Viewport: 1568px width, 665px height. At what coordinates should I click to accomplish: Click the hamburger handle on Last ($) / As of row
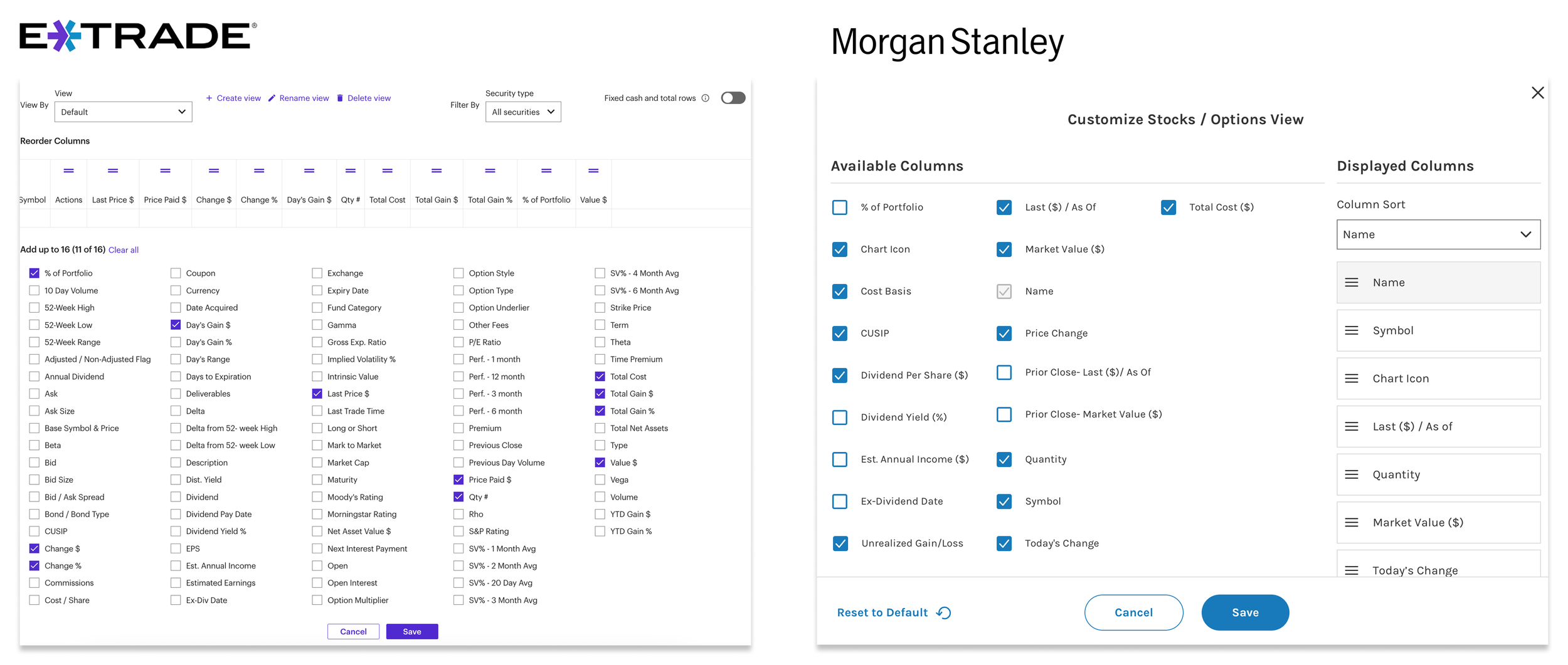tap(1352, 427)
